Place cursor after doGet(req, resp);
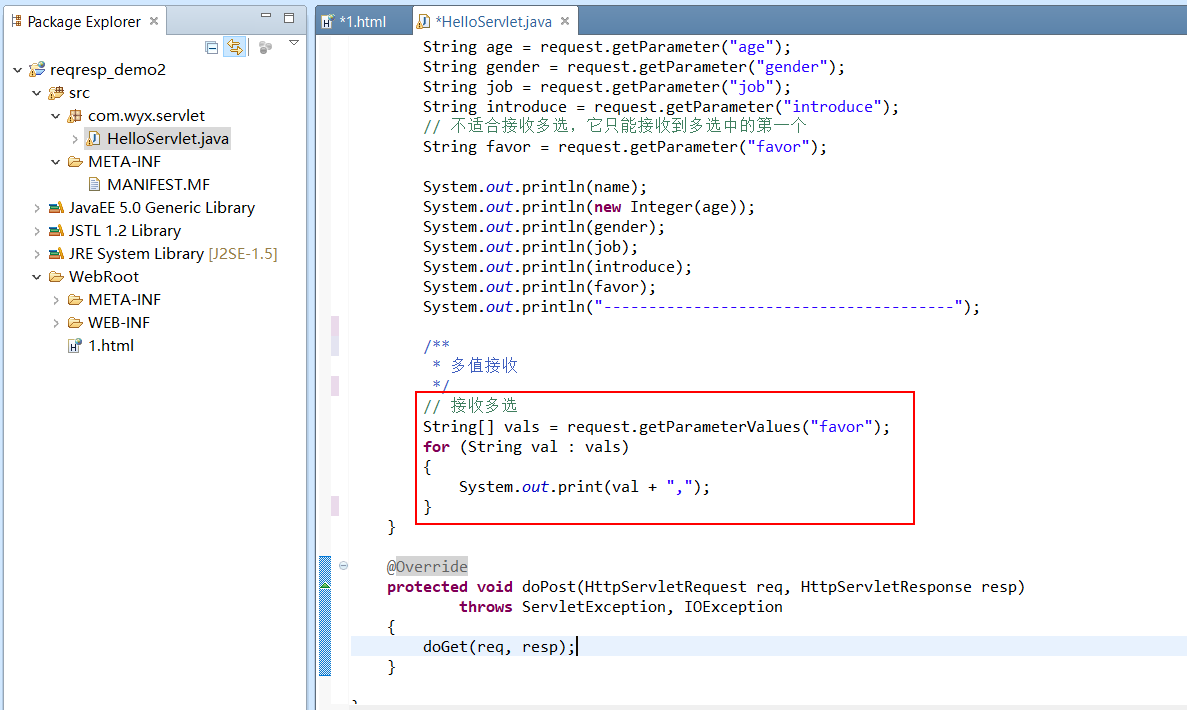1187x710 pixels. [x=577, y=646]
